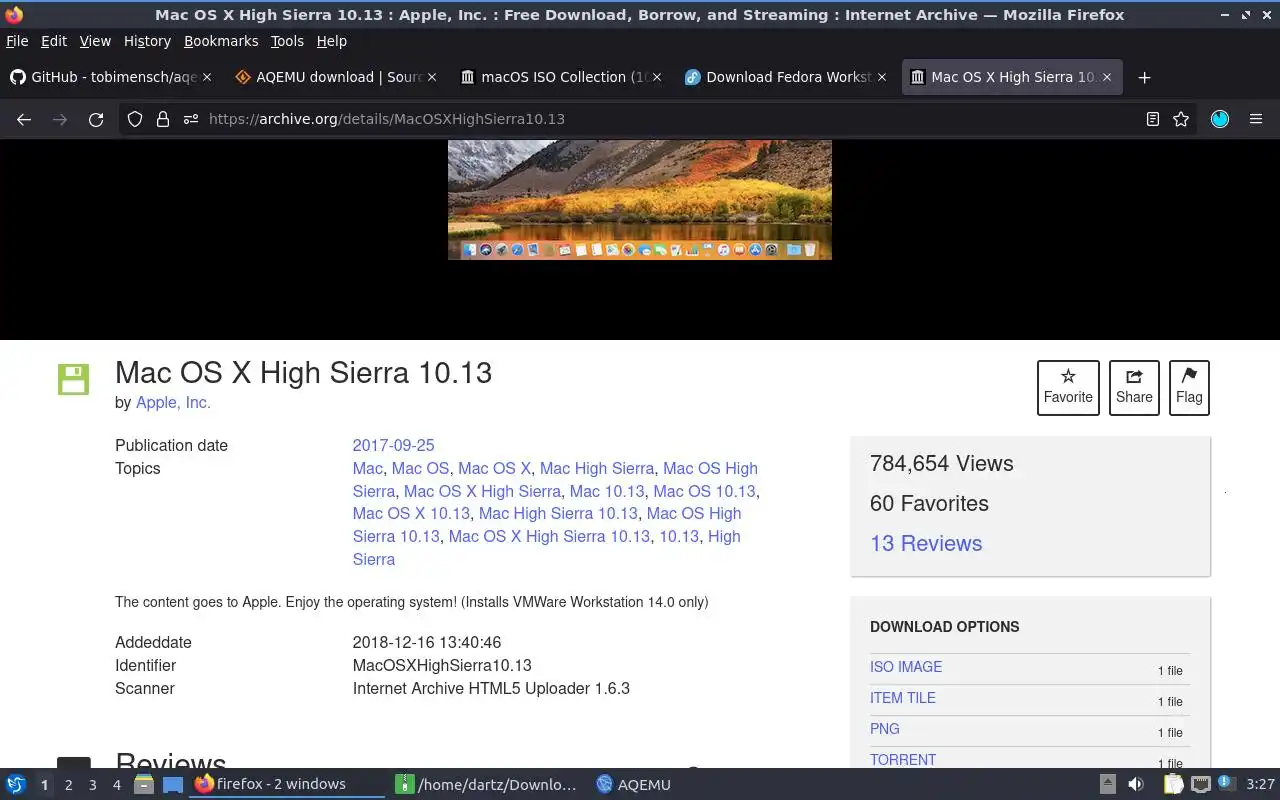Switch to workspace 4 in the pager

pyautogui.click(x=116, y=785)
